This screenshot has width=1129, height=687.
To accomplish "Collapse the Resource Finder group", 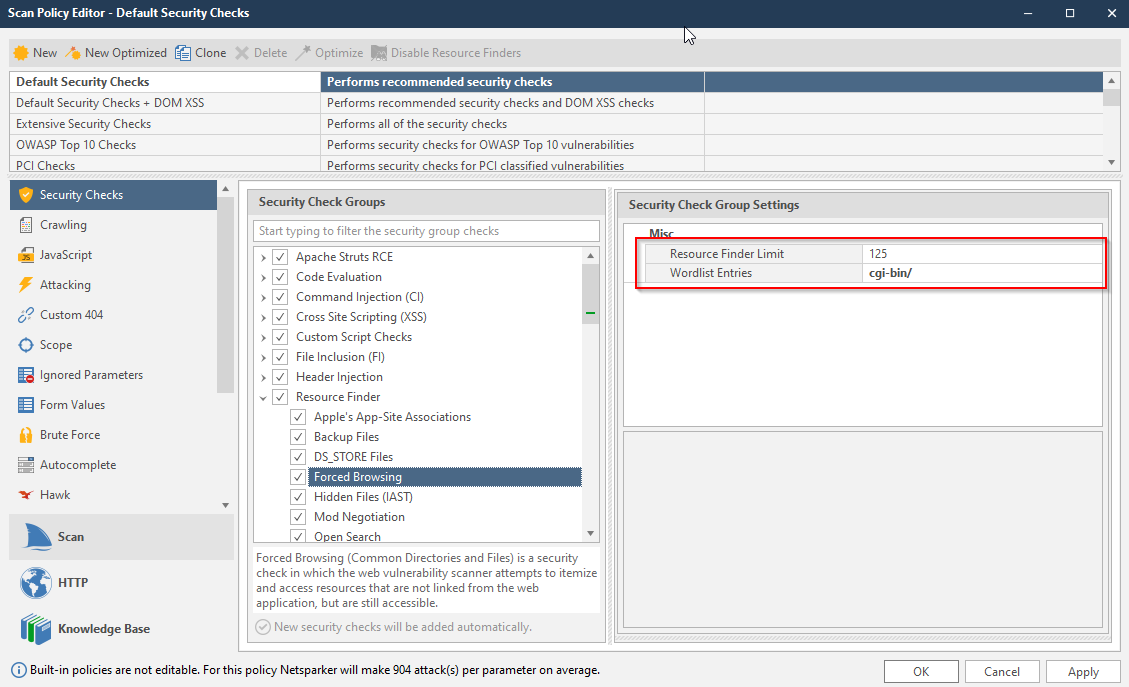I will point(262,396).
